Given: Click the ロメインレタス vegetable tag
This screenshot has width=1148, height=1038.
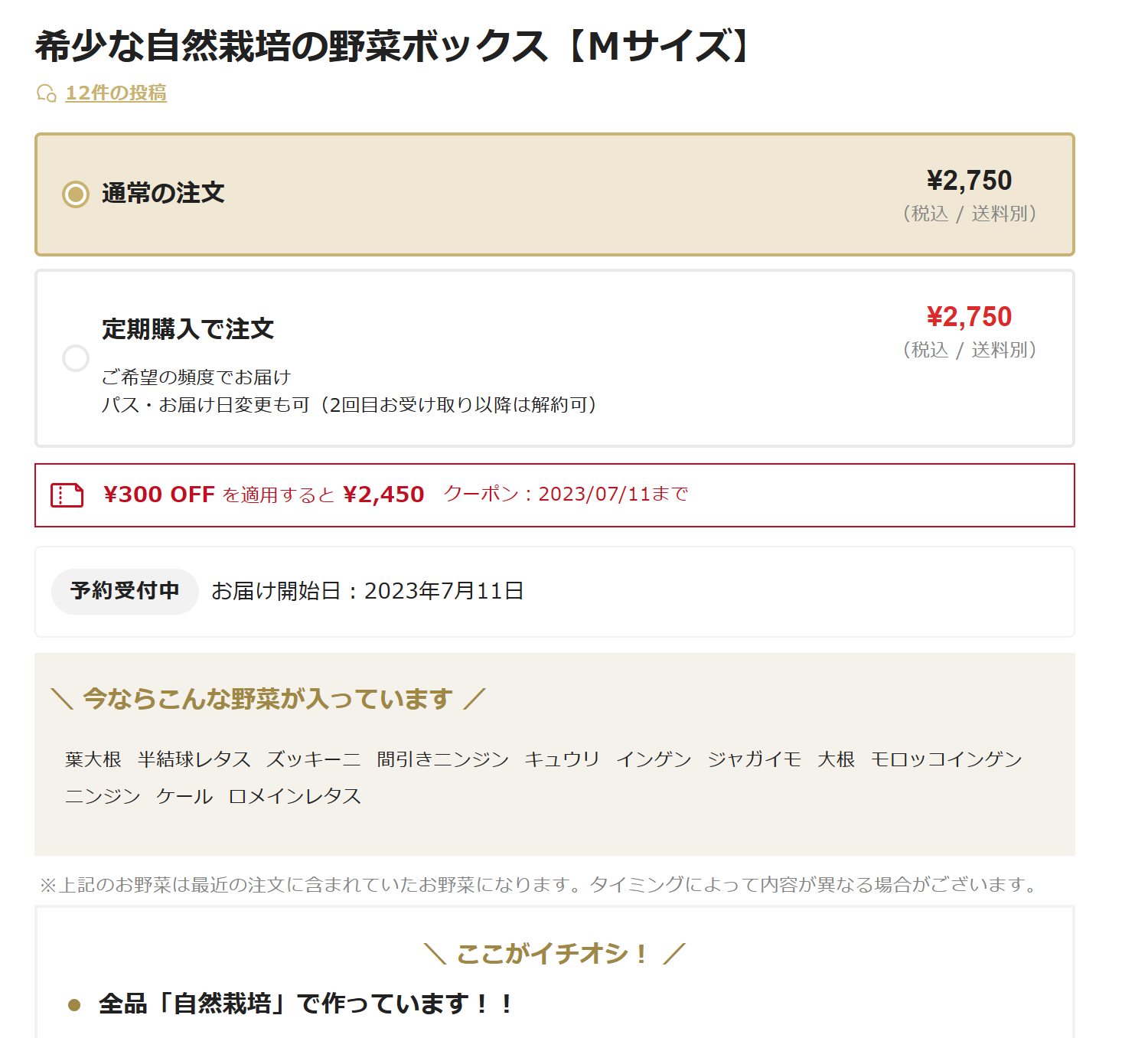Looking at the screenshot, I should (295, 796).
